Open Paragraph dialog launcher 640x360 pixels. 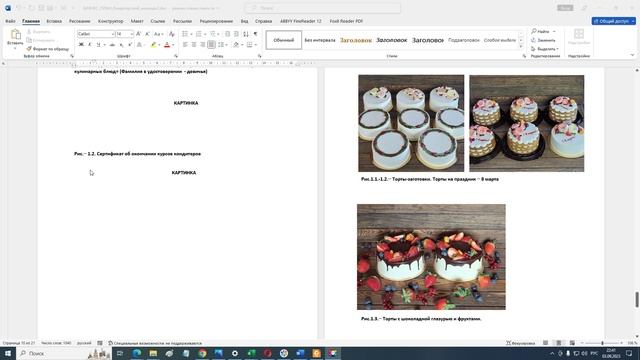coord(260,56)
